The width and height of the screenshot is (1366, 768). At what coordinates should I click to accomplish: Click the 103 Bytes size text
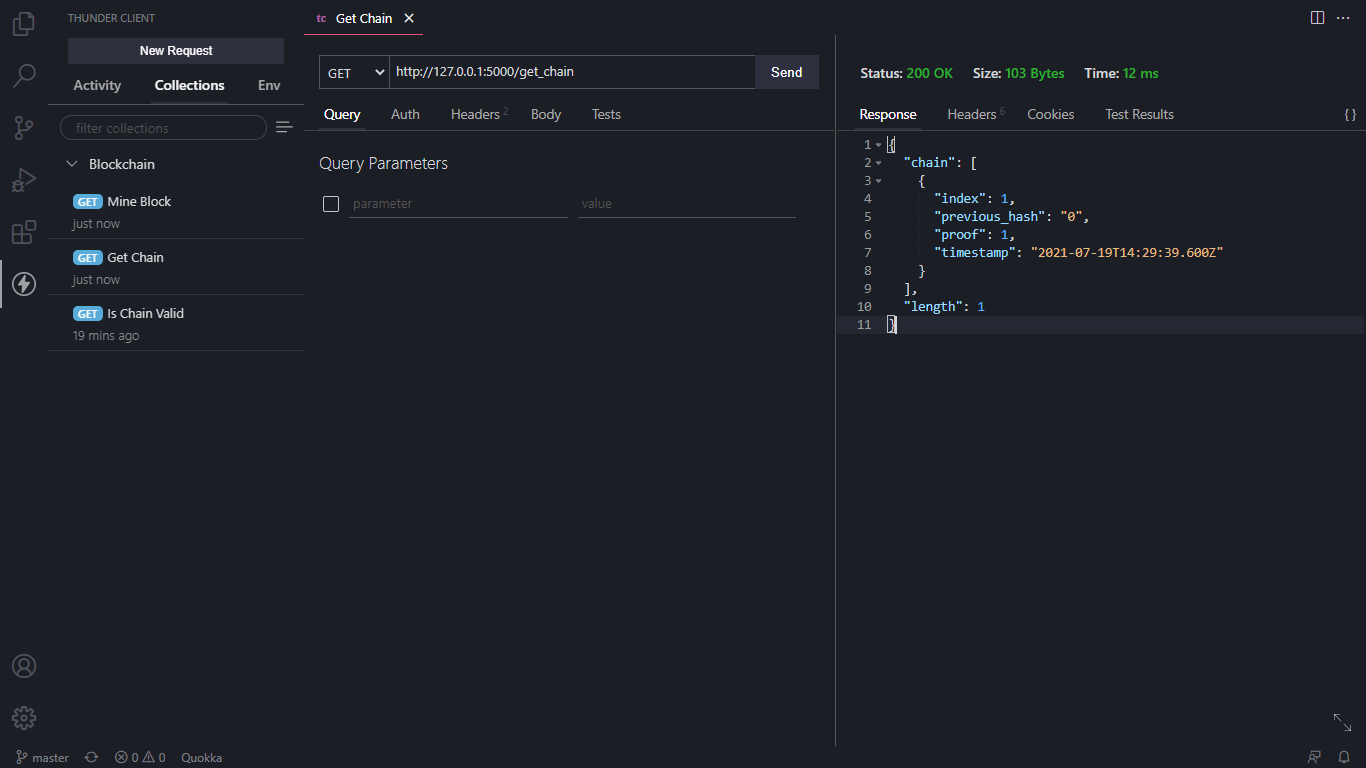[1035, 74]
